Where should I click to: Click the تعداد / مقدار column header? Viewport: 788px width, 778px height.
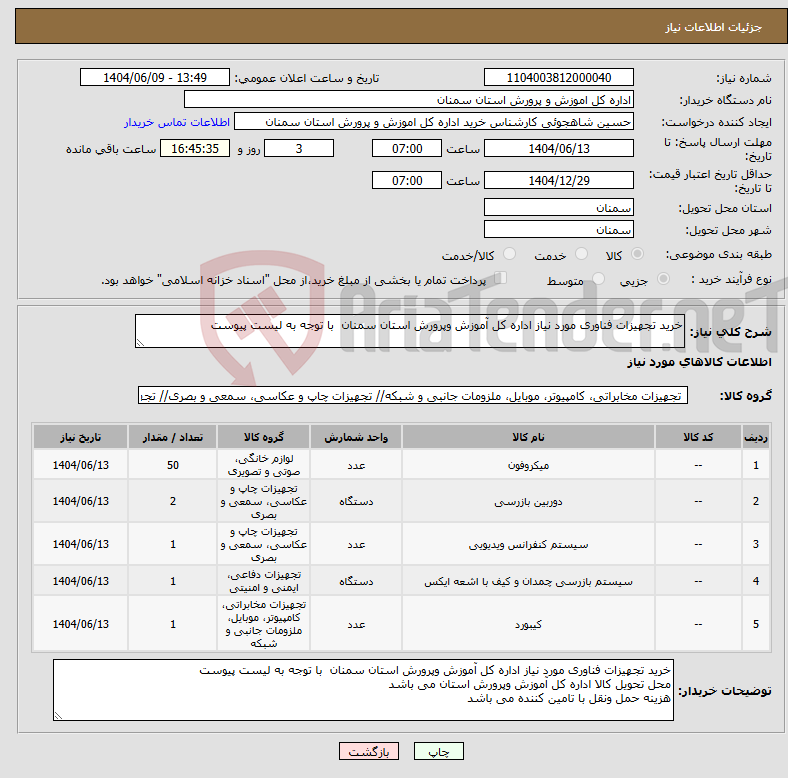click(x=172, y=437)
